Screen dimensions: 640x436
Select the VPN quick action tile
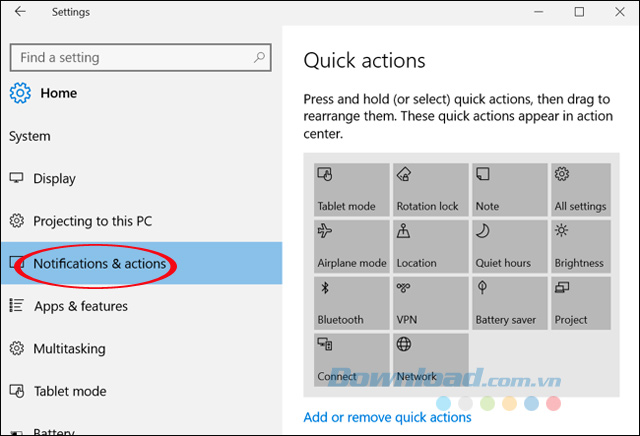pos(430,303)
